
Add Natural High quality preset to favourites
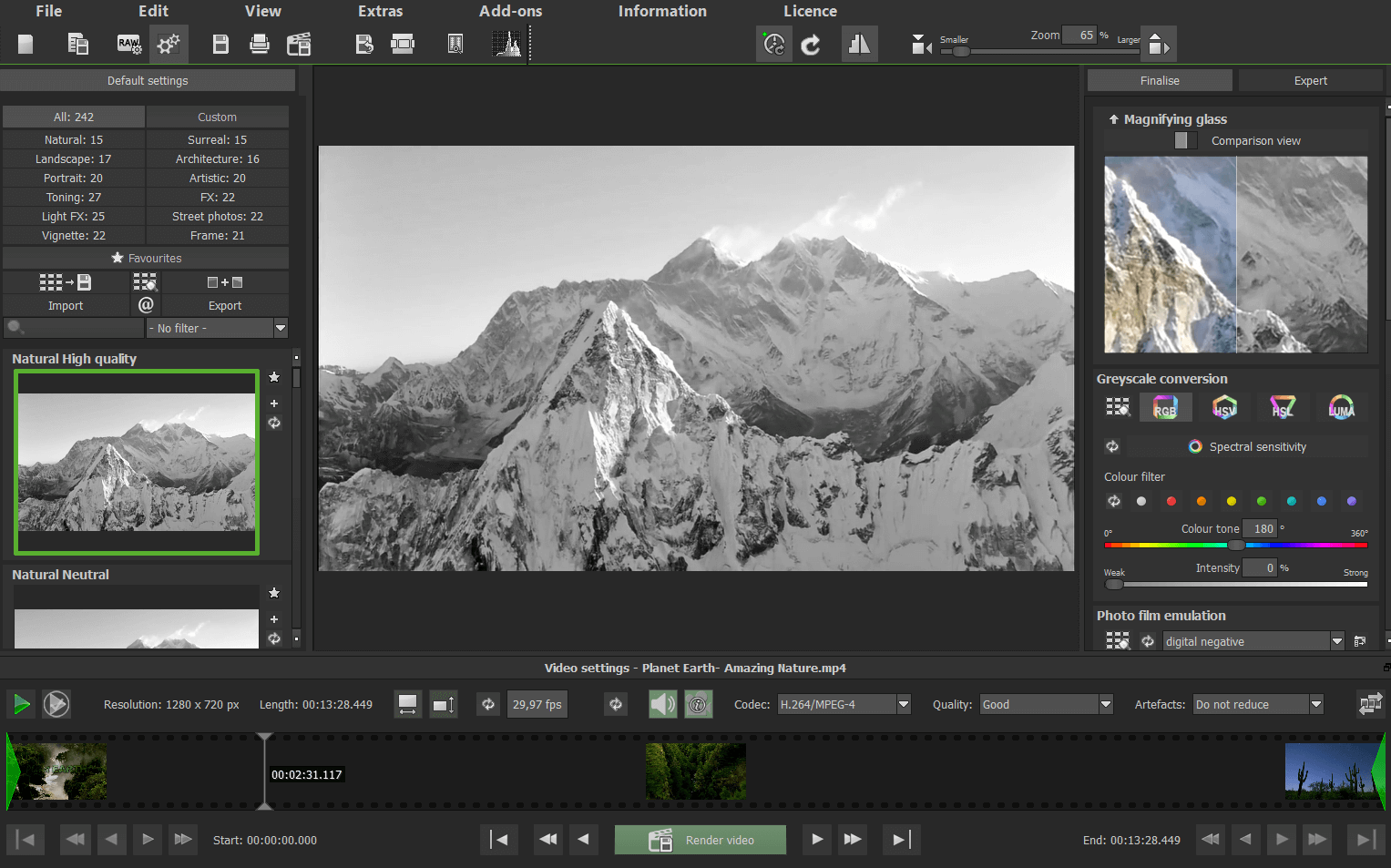click(274, 377)
